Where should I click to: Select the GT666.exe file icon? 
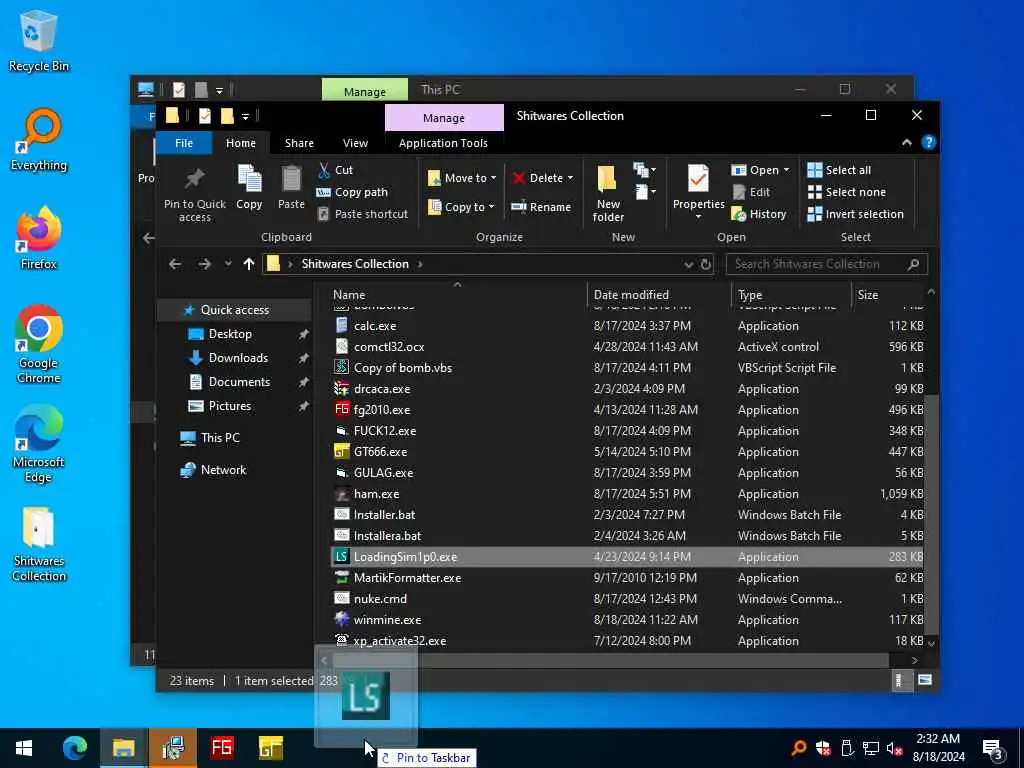pos(341,451)
